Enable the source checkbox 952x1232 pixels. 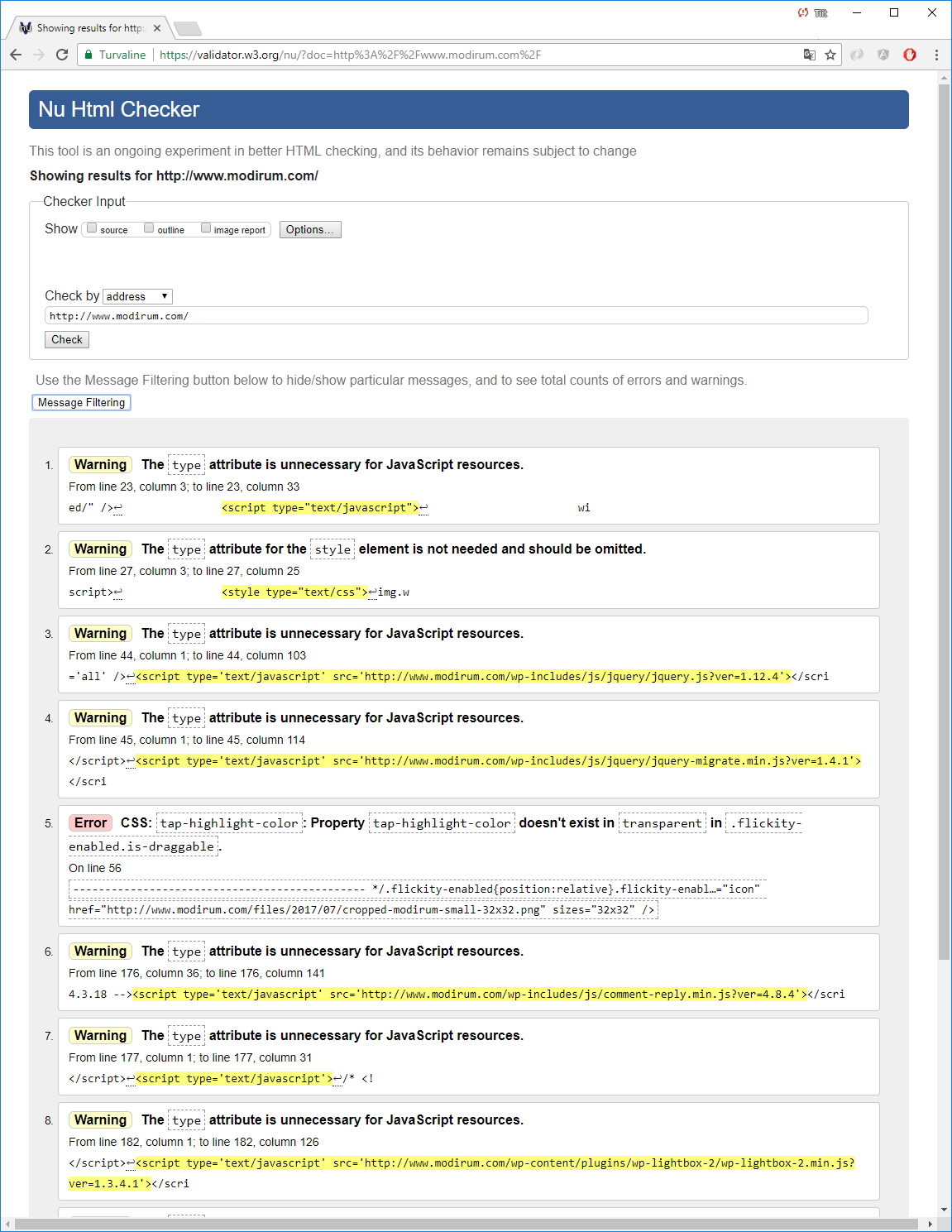click(93, 228)
